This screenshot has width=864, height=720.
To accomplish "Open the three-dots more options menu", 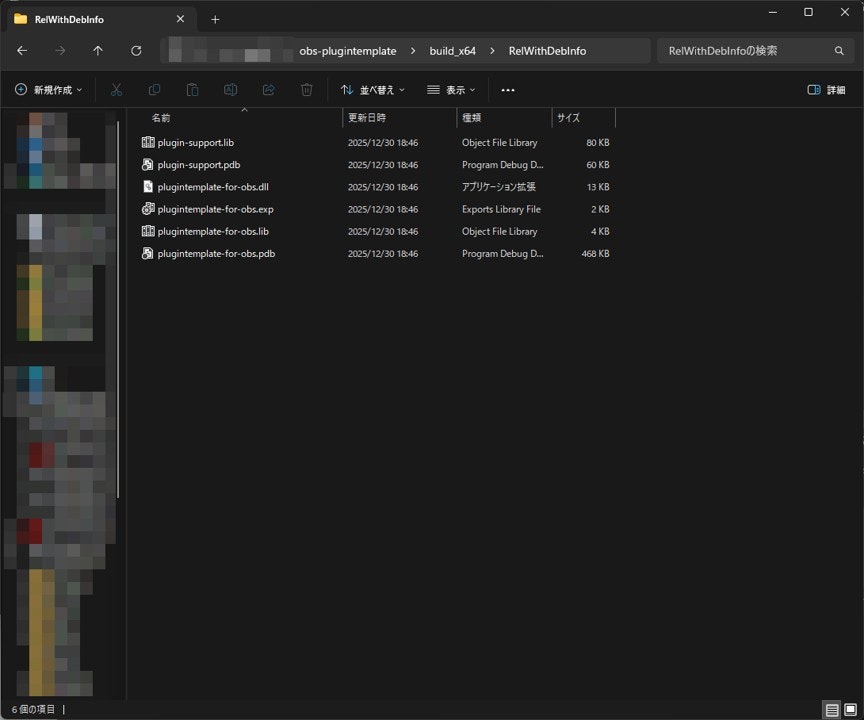I will pyautogui.click(x=508, y=90).
